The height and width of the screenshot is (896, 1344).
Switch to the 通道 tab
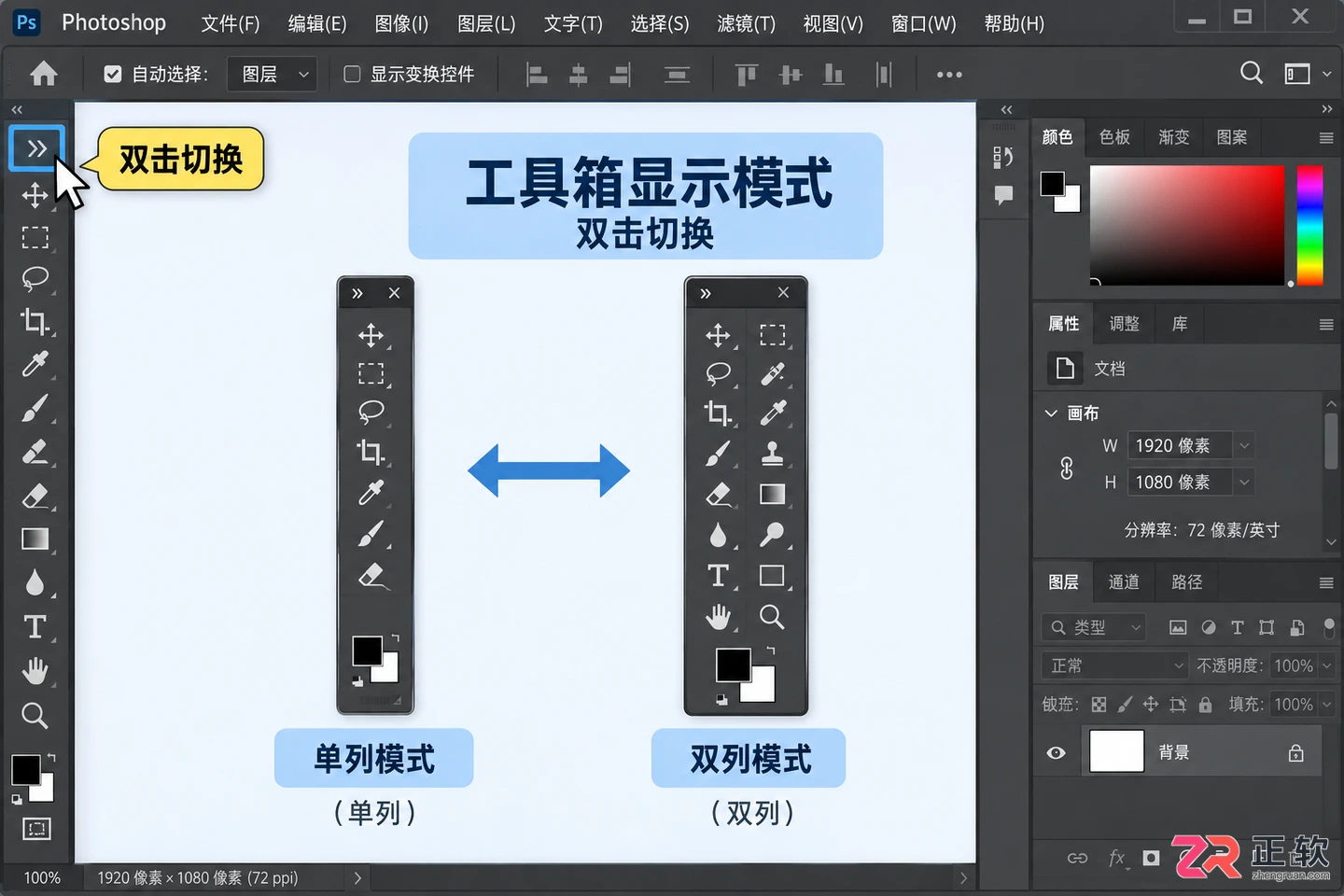point(1123,582)
